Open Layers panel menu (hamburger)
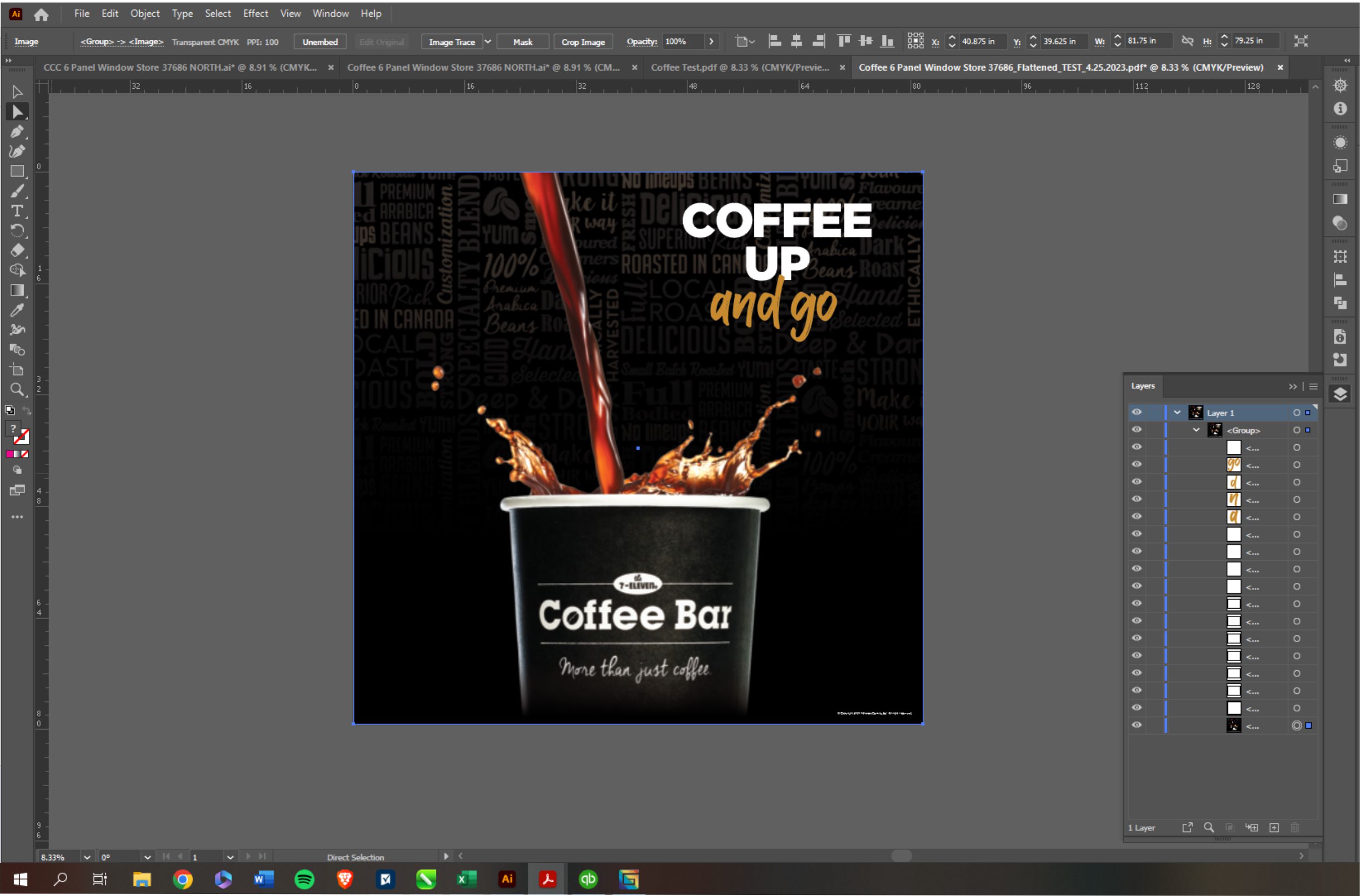This screenshot has height=896, width=1360. (1313, 387)
